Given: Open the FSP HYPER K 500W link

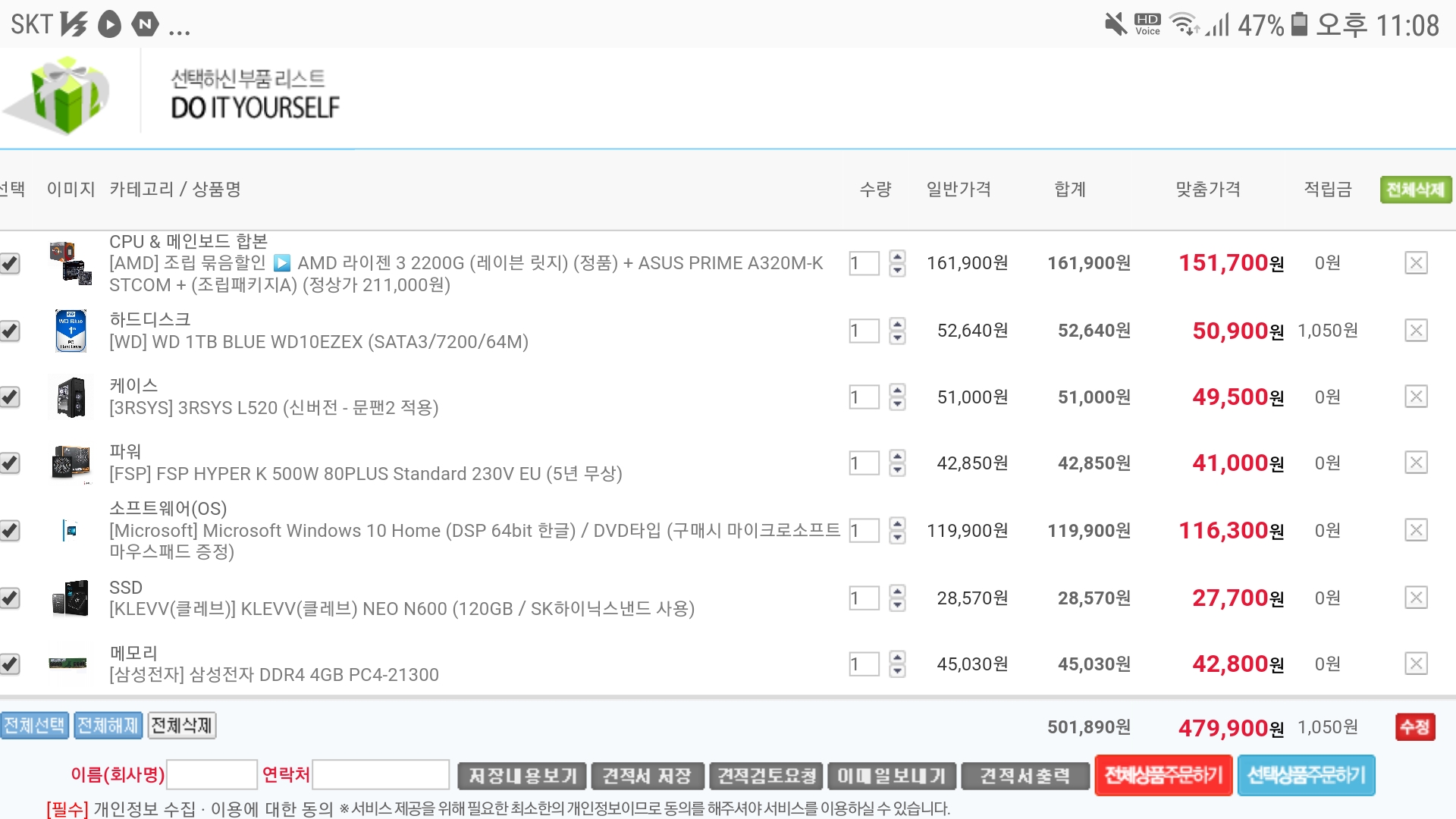Looking at the screenshot, I should 366,474.
